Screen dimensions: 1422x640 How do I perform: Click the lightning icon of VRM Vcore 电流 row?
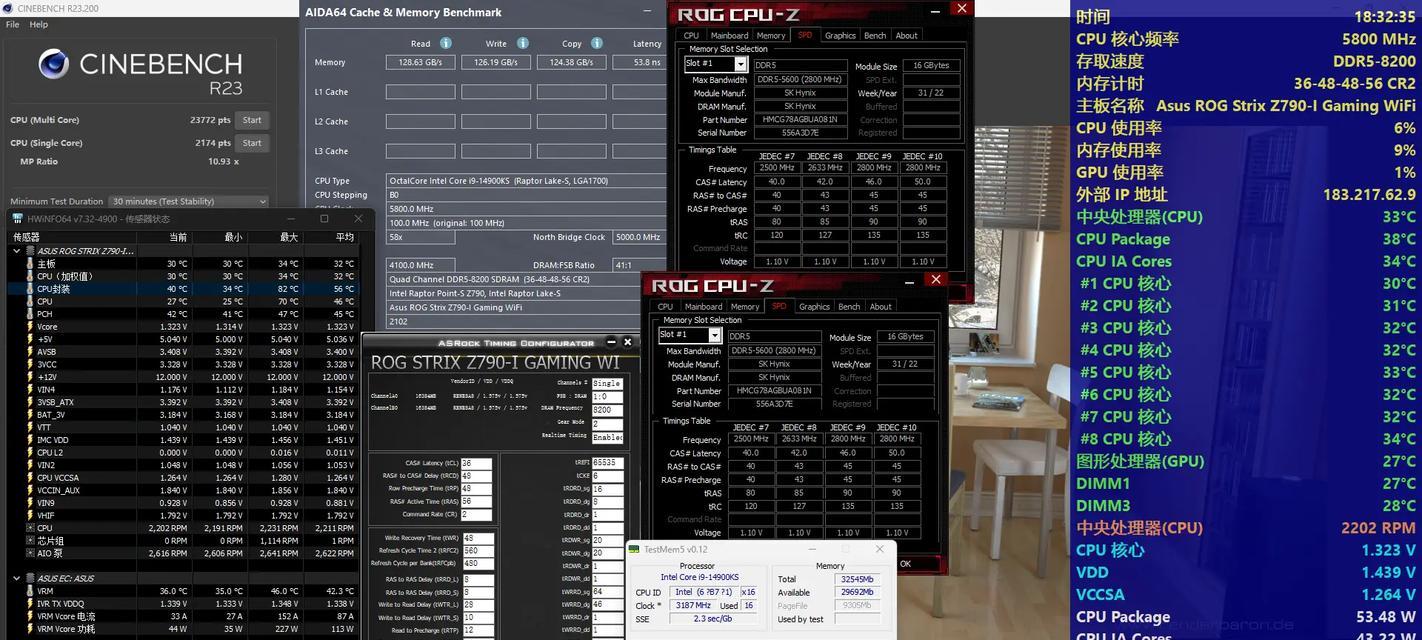(x=30, y=617)
